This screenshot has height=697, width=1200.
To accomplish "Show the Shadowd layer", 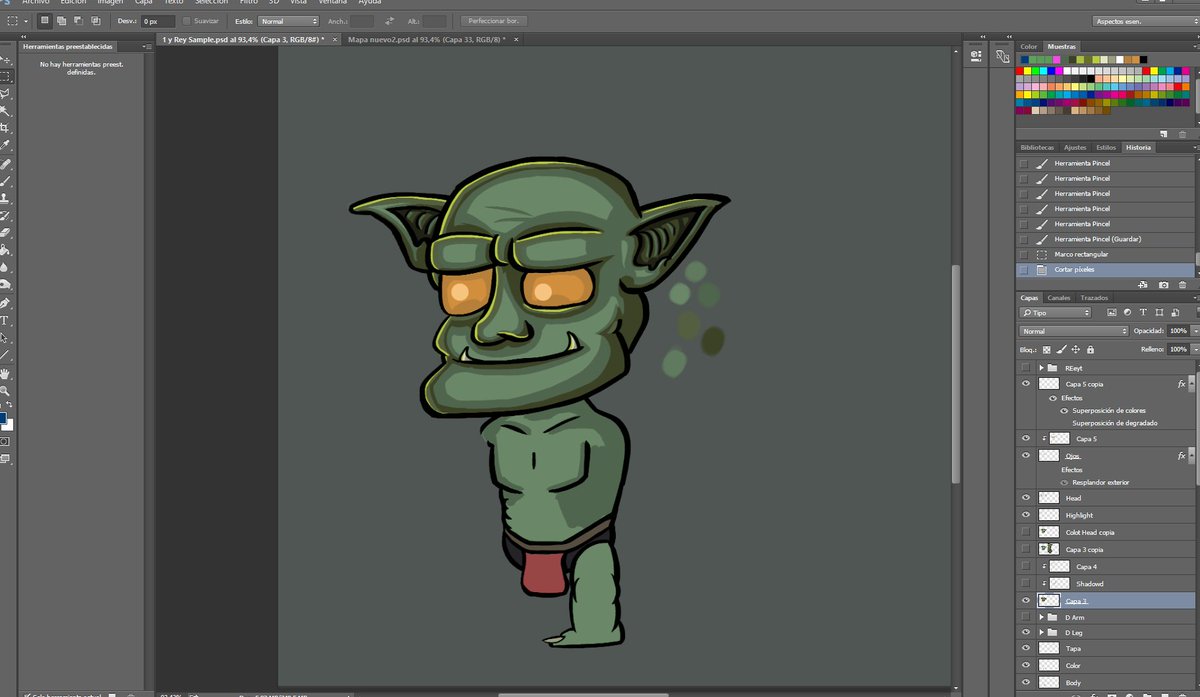I will coord(1025,583).
